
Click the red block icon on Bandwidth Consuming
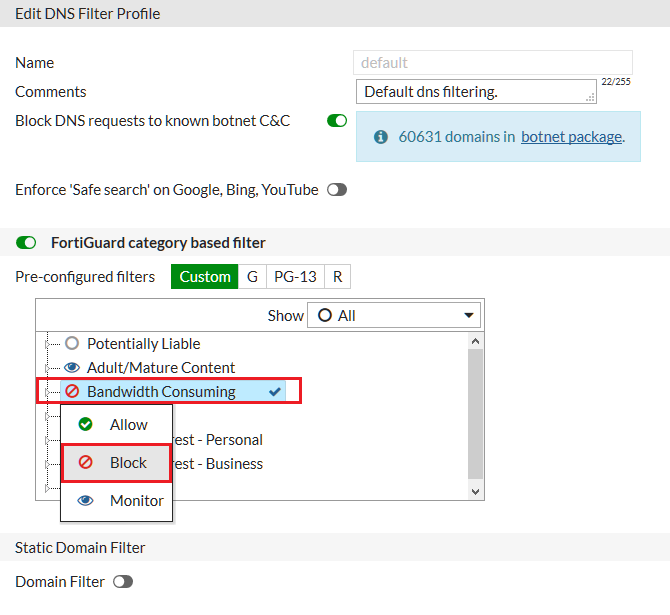72,391
